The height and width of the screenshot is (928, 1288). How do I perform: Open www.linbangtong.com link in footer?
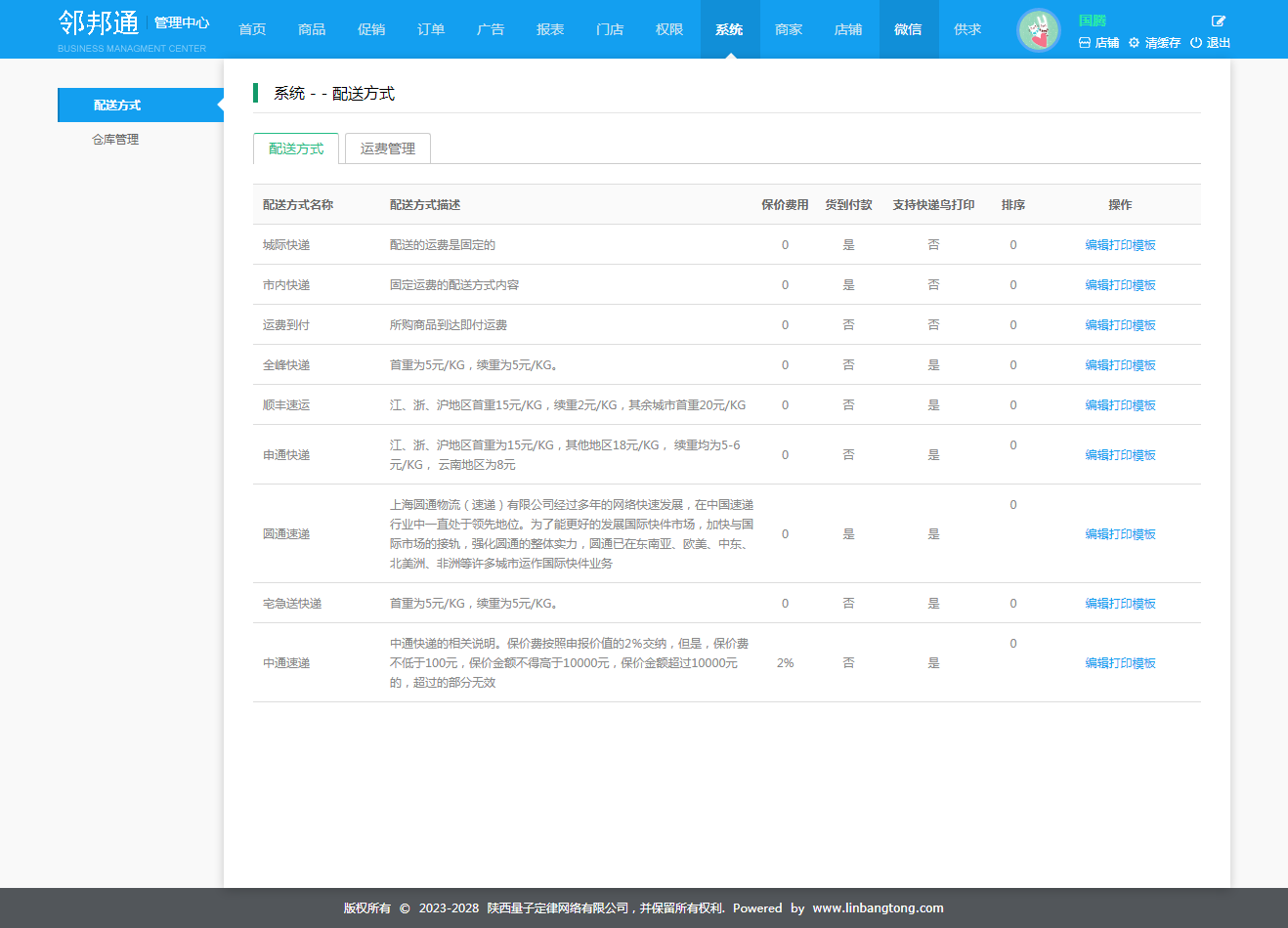click(x=878, y=907)
